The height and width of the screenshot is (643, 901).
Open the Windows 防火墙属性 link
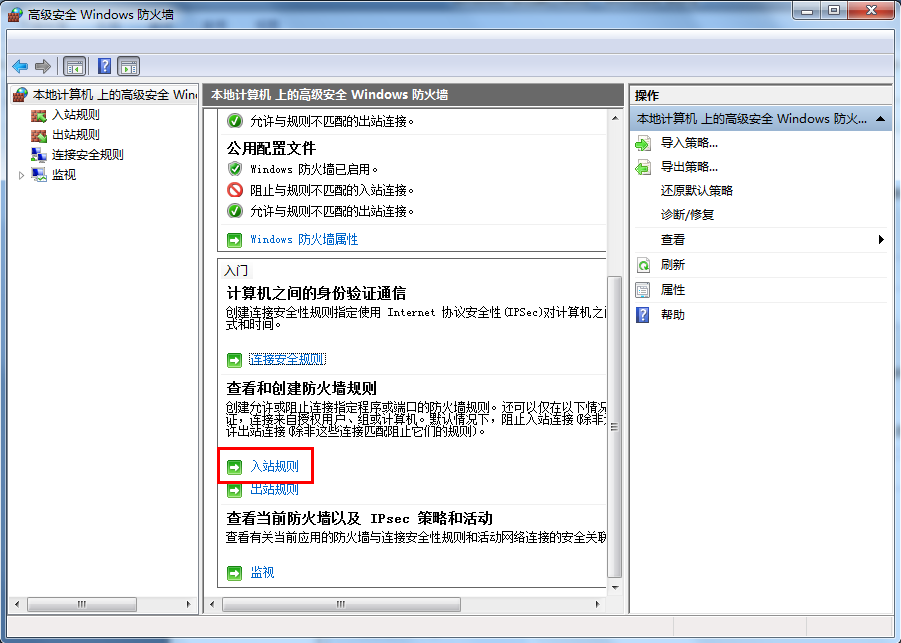304,240
